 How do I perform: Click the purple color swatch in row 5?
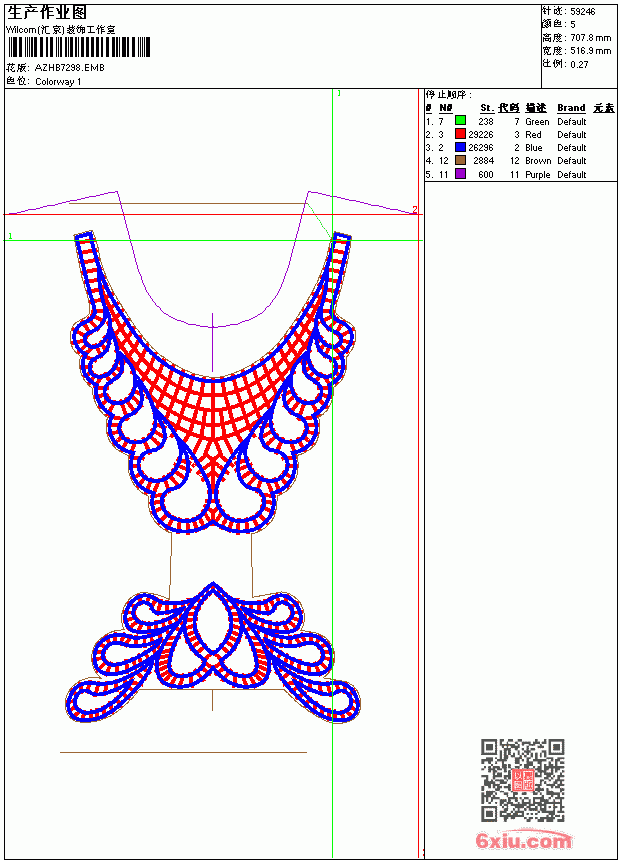[x=460, y=174]
